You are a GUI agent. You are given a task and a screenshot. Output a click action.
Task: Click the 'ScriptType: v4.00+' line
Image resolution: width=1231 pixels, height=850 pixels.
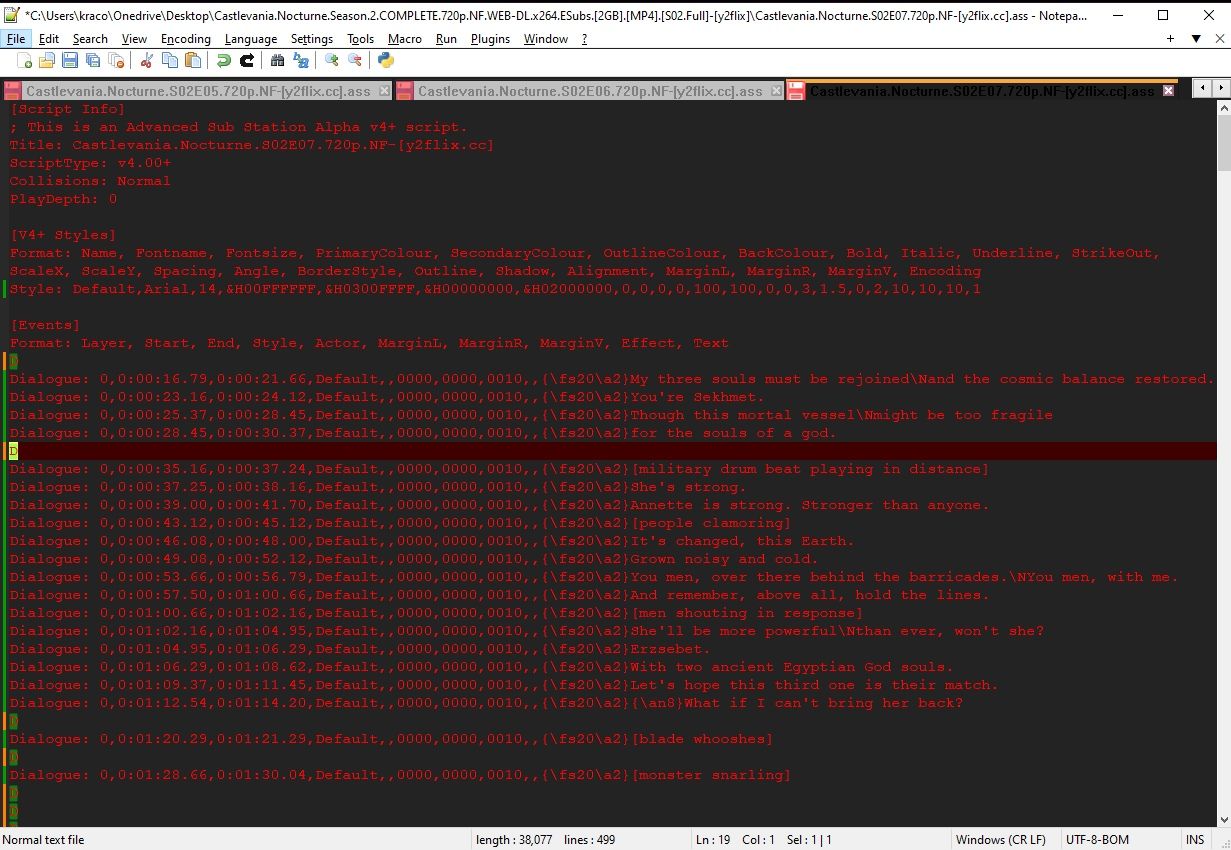tap(91, 163)
